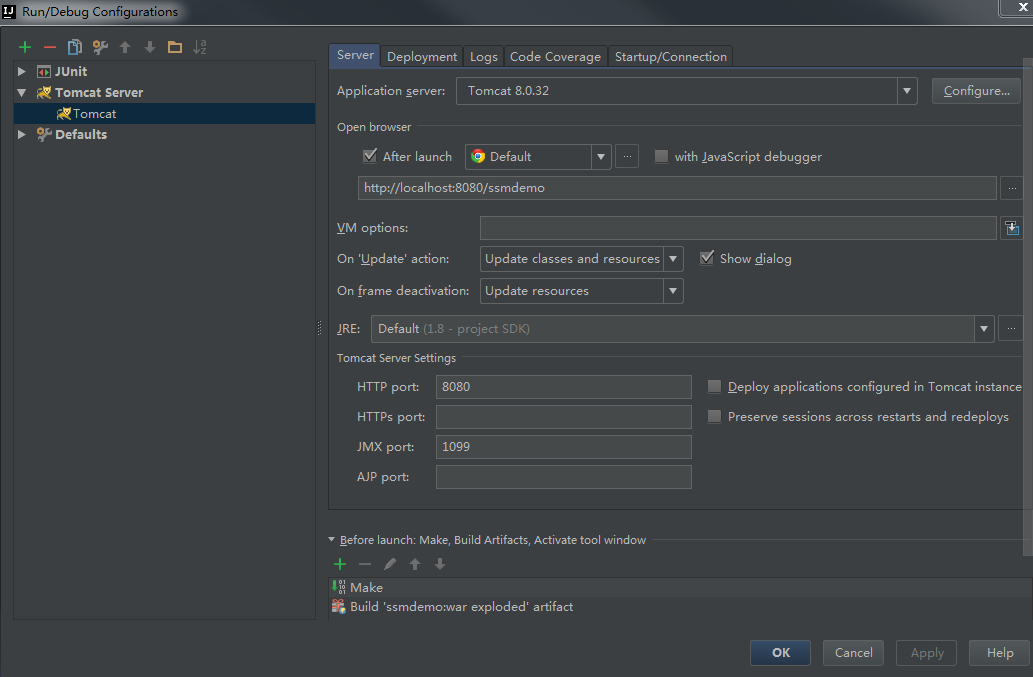
Task: Collapse the Before launch section
Action: [x=331, y=539]
